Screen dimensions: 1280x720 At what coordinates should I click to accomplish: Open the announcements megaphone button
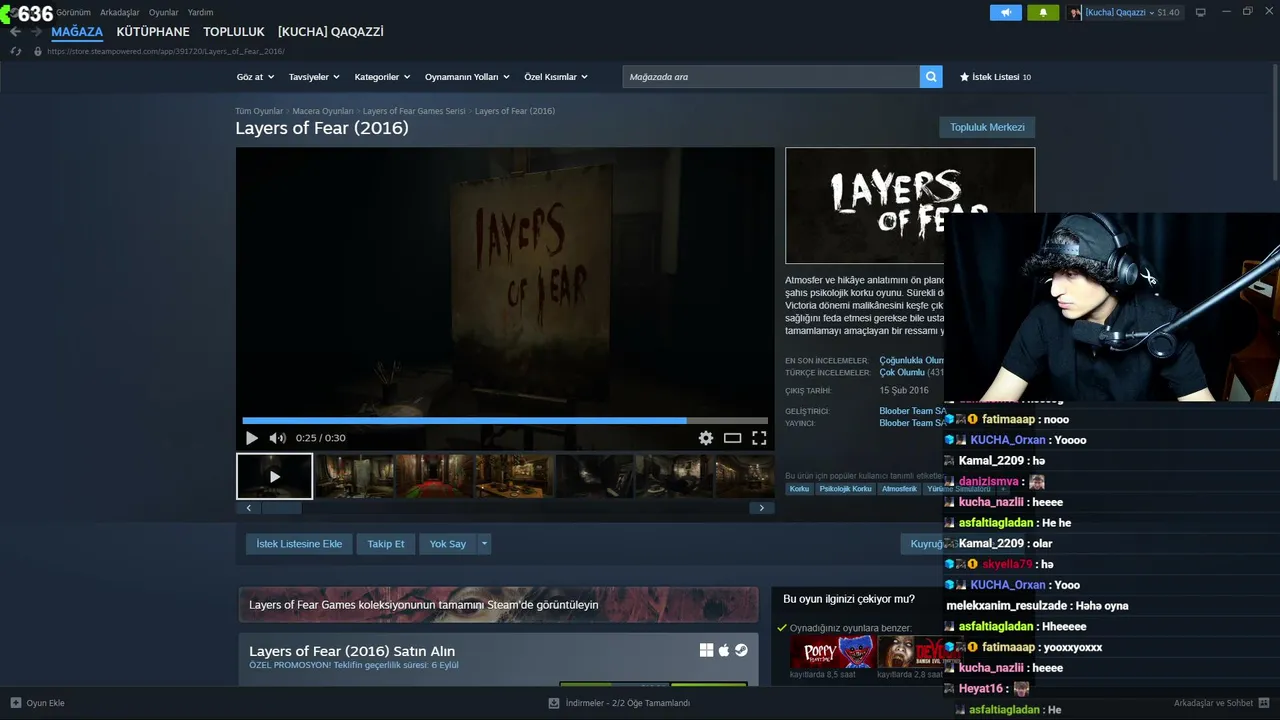[x=1006, y=12]
